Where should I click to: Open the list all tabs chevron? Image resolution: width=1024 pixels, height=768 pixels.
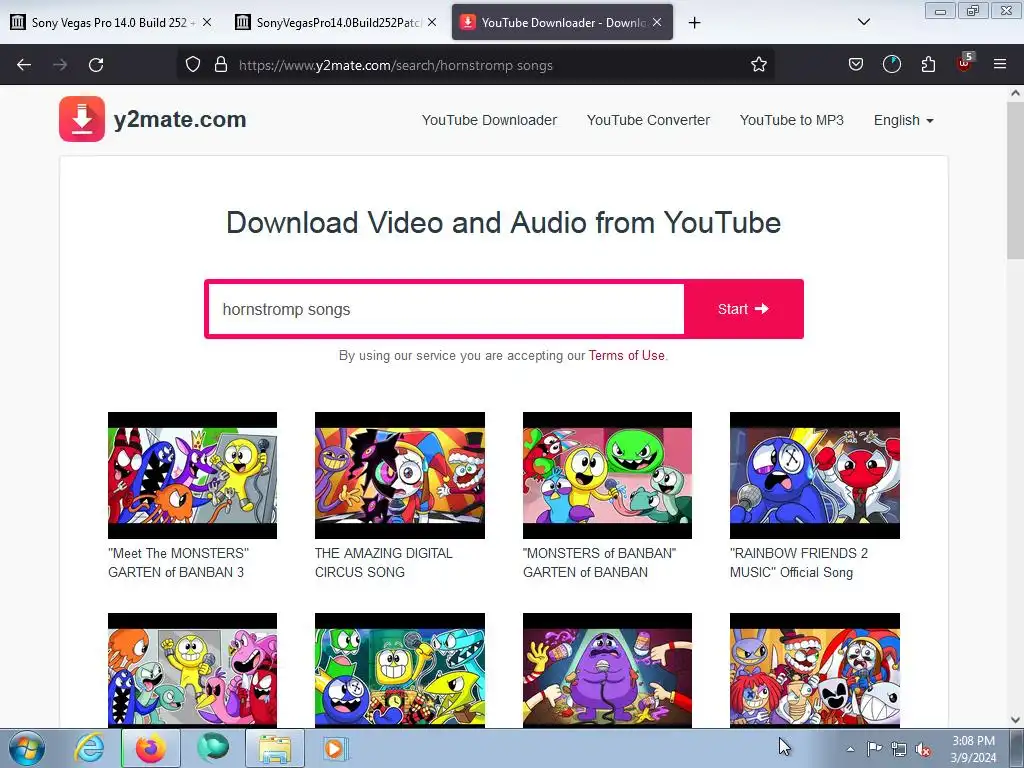863,22
